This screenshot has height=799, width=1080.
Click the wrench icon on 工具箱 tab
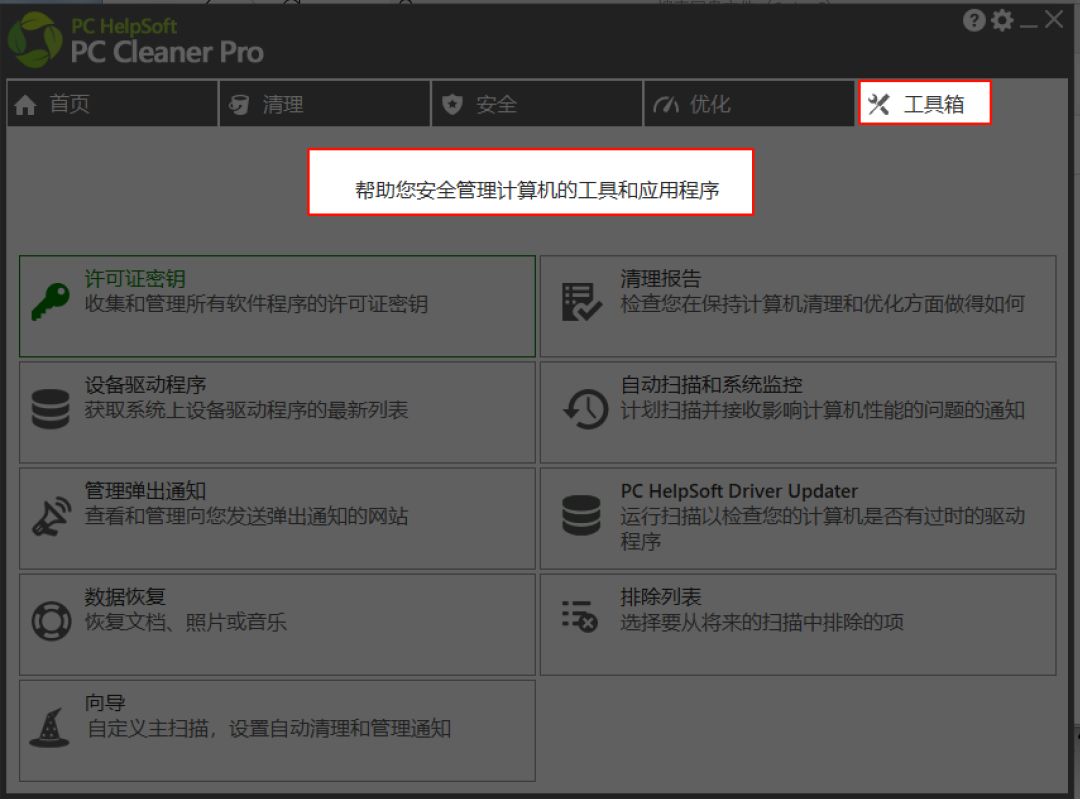tap(879, 104)
